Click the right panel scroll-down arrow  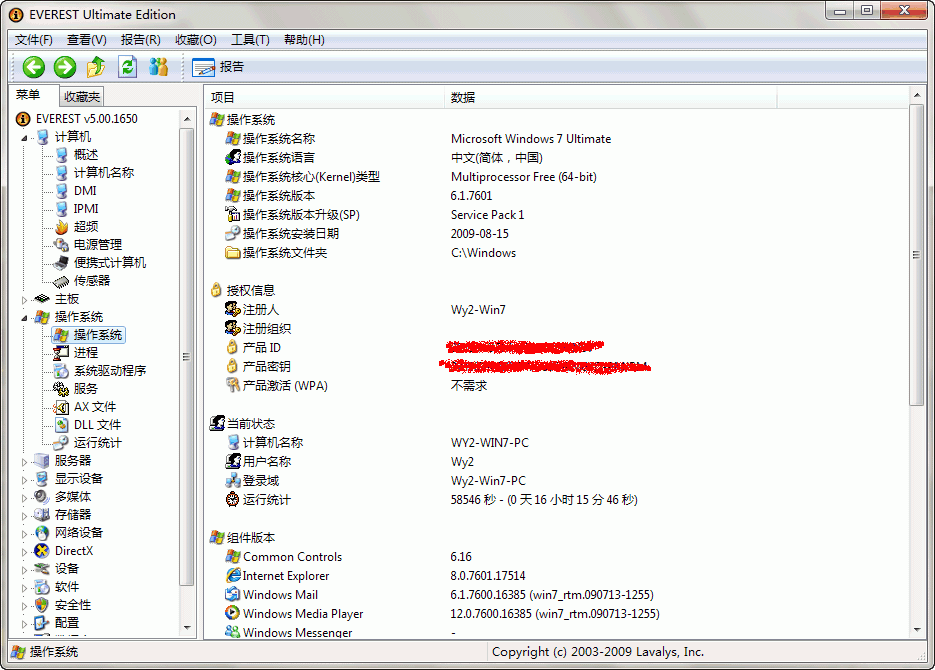pyautogui.click(x=917, y=630)
